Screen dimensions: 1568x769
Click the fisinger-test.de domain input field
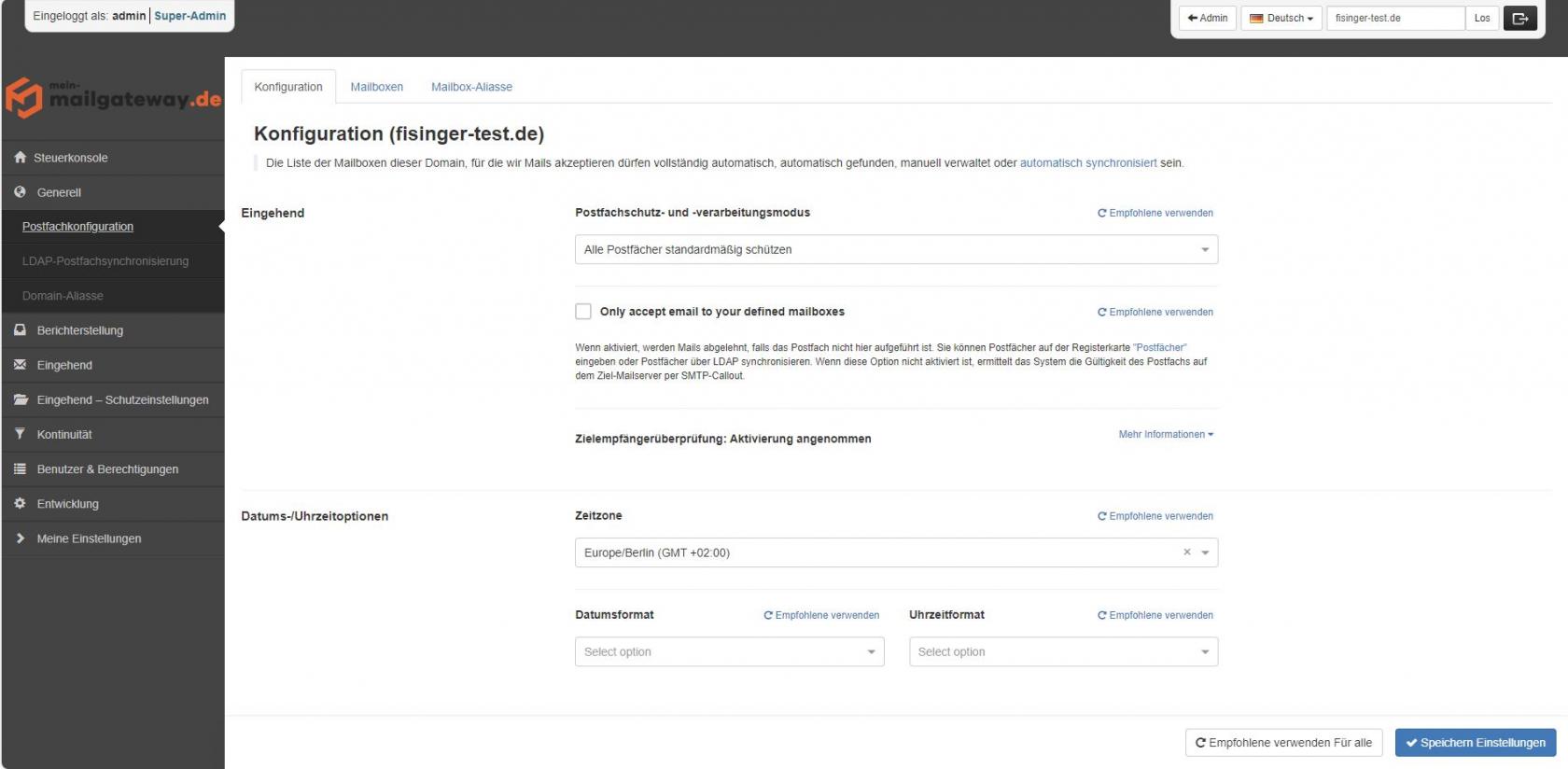coord(1394,18)
